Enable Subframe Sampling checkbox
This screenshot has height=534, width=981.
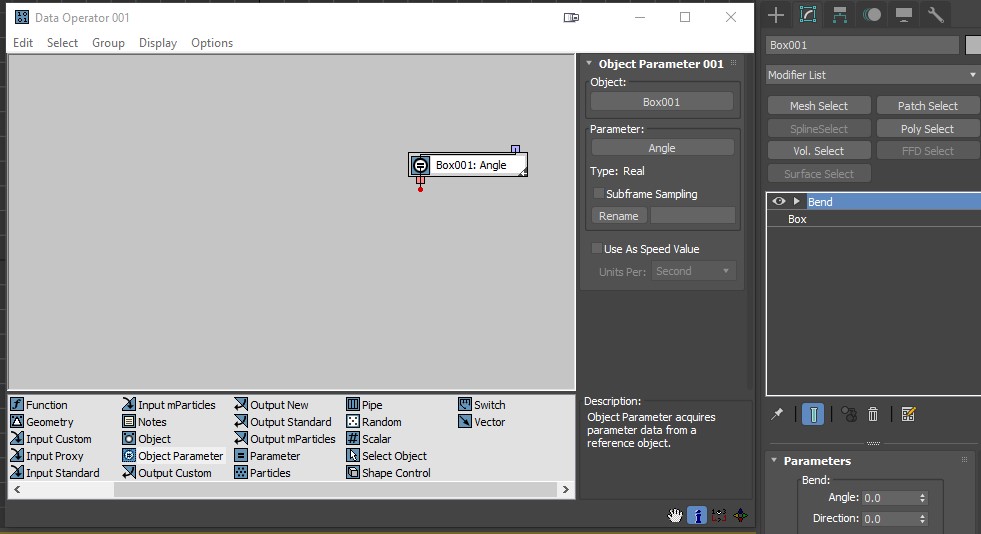tap(599, 194)
